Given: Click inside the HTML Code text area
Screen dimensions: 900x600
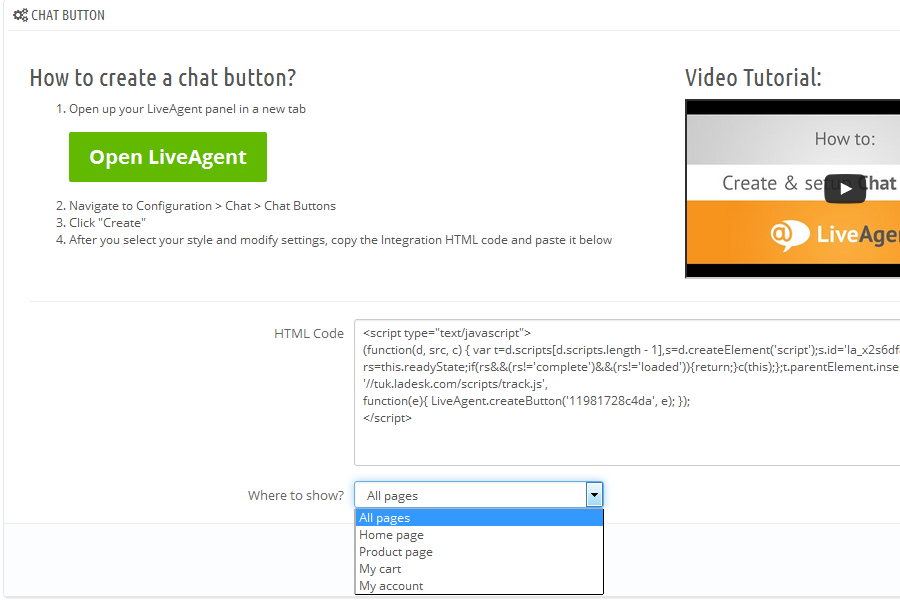Looking at the screenshot, I should (x=627, y=392).
